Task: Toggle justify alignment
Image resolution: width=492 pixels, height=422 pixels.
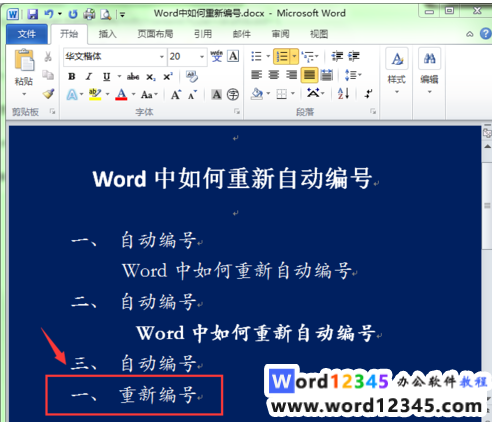Action: pos(309,75)
